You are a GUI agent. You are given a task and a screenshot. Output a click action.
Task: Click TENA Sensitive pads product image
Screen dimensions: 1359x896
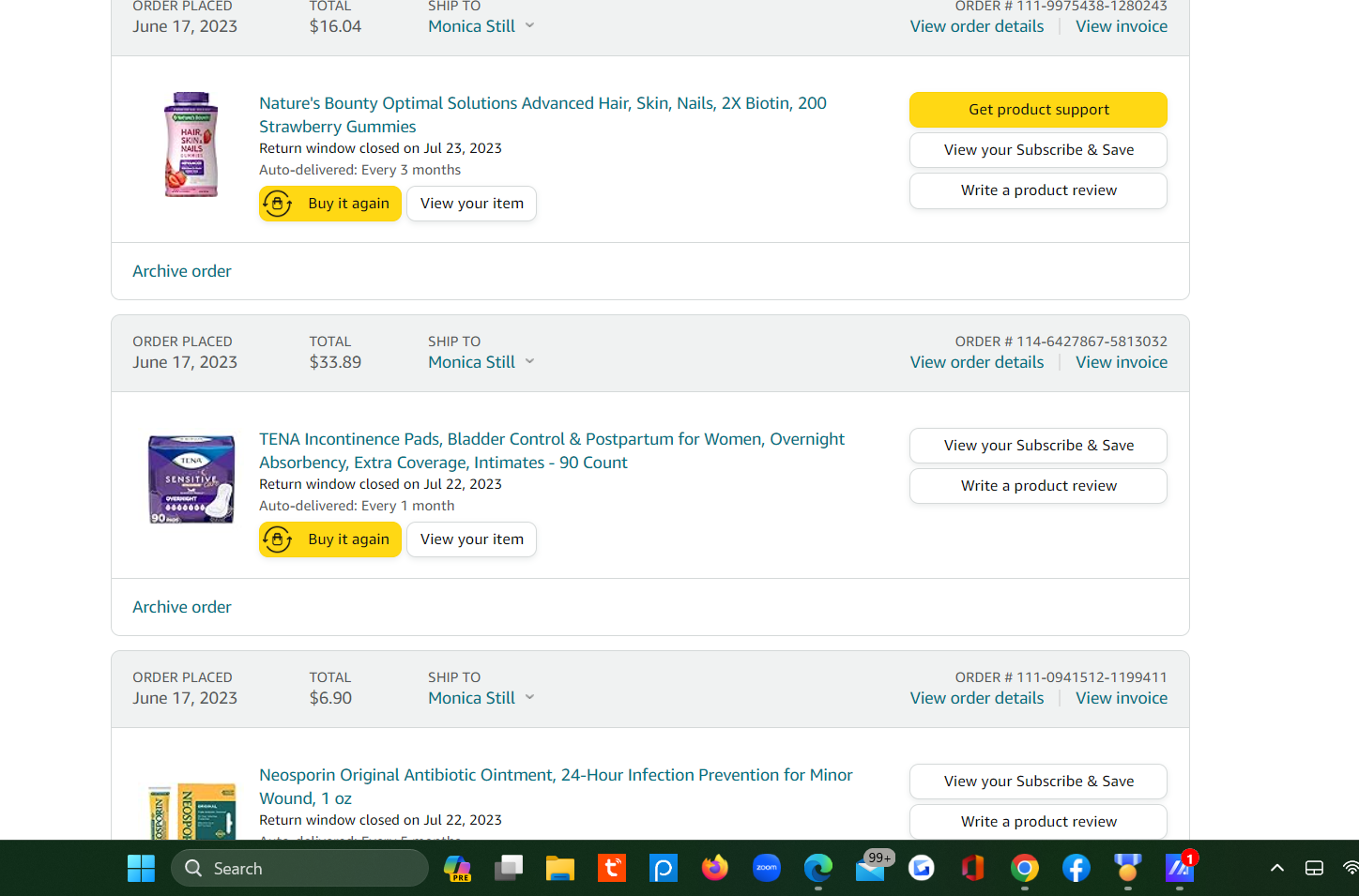click(x=191, y=479)
